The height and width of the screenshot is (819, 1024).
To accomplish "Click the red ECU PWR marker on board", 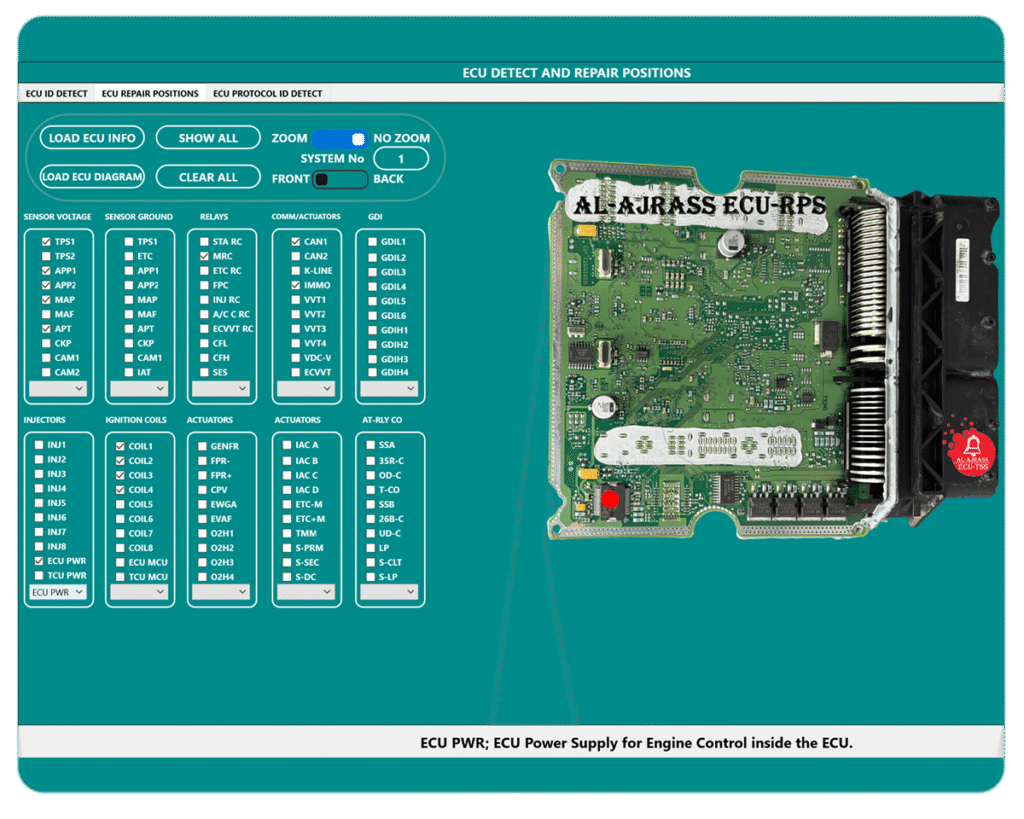I will [x=610, y=500].
